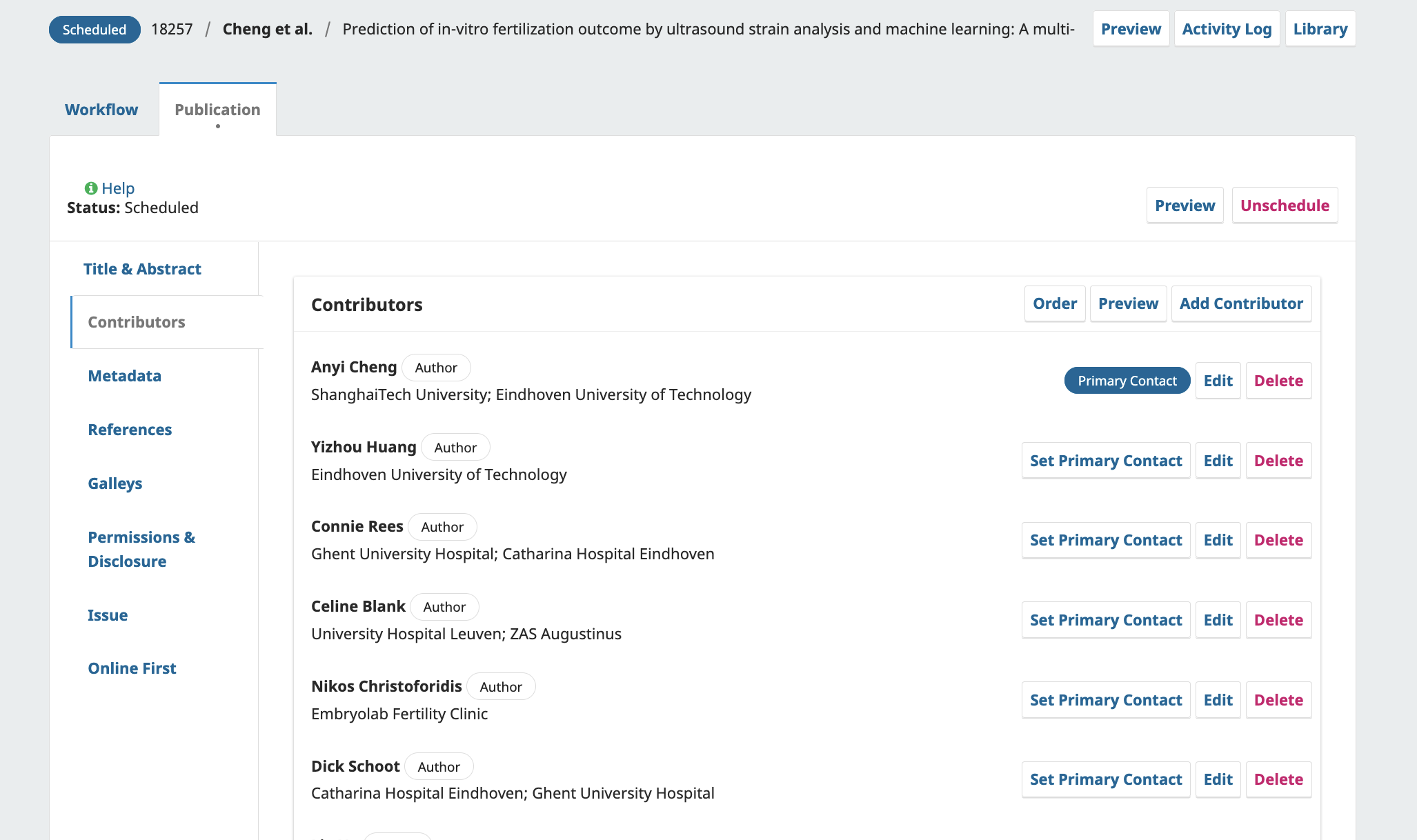Click Add Contributor button
1417x840 pixels.
pos(1241,303)
